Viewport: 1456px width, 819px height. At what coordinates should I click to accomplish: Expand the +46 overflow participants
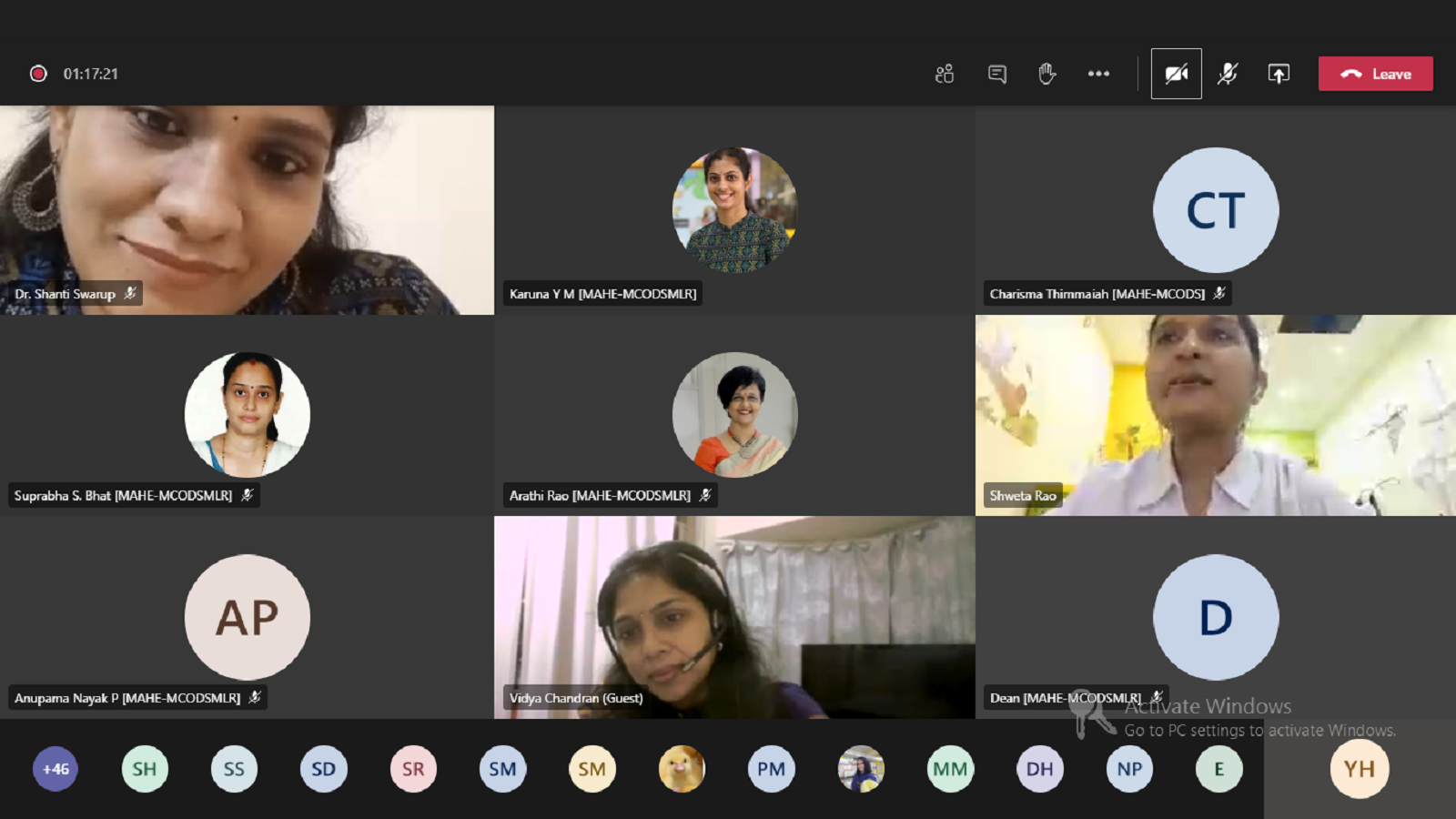pyautogui.click(x=56, y=769)
